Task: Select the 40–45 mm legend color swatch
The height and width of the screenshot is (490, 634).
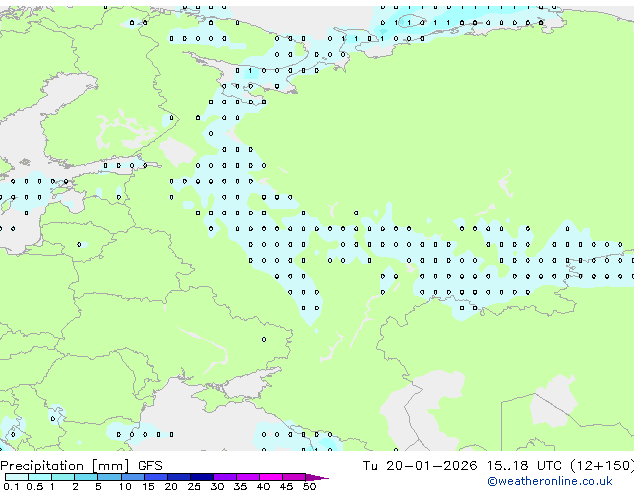Action: click(271, 477)
